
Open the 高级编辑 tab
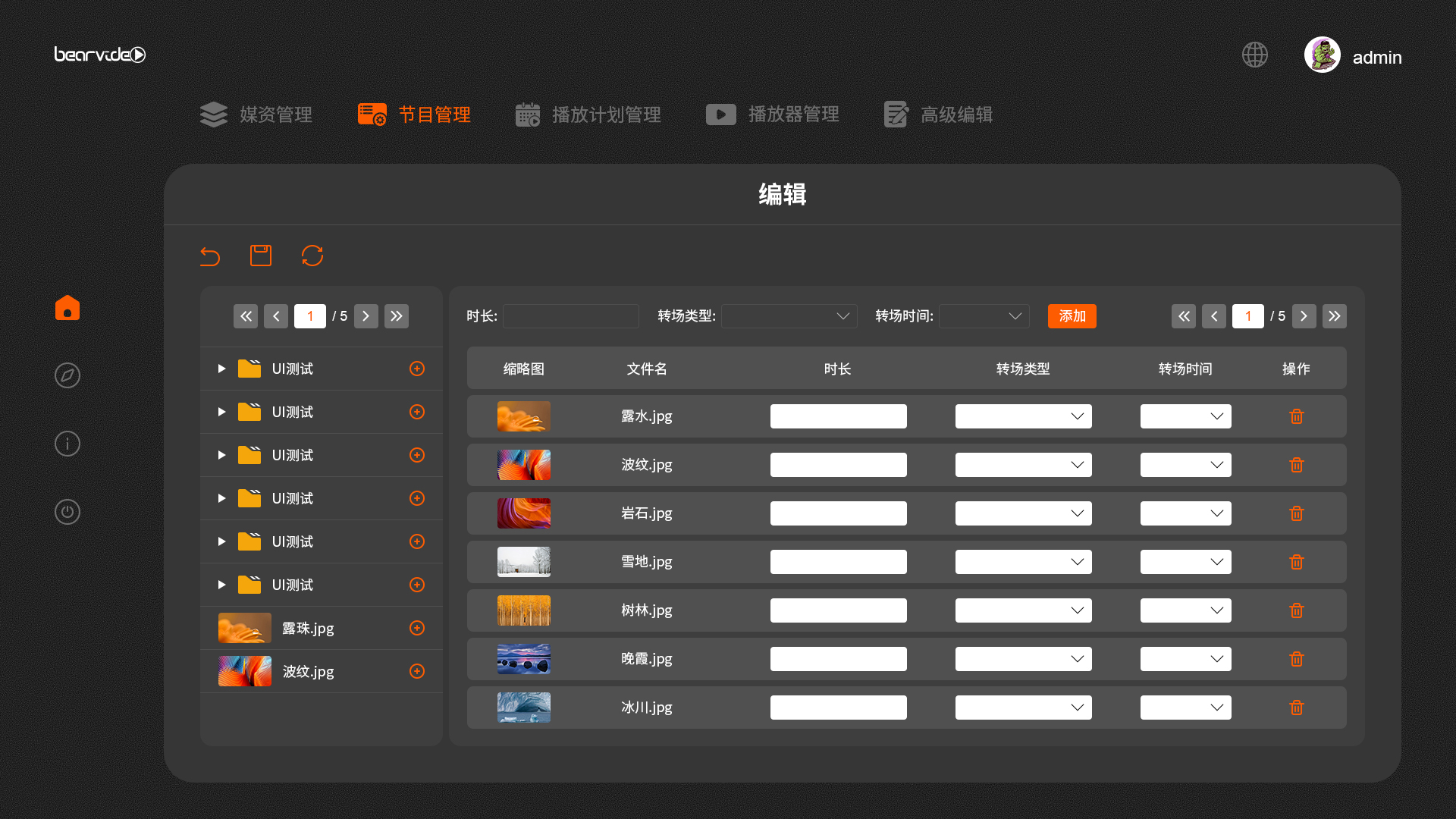point(939,115)
